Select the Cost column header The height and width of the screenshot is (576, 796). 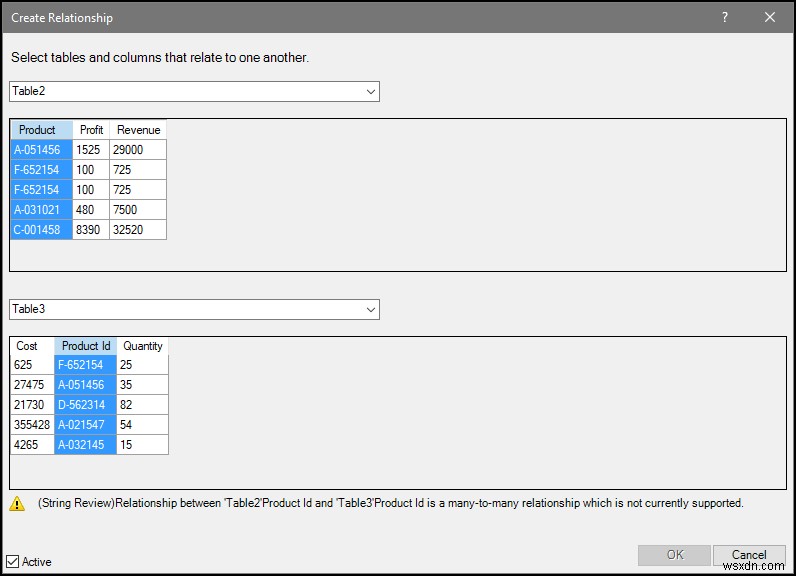tap(32, 346)
